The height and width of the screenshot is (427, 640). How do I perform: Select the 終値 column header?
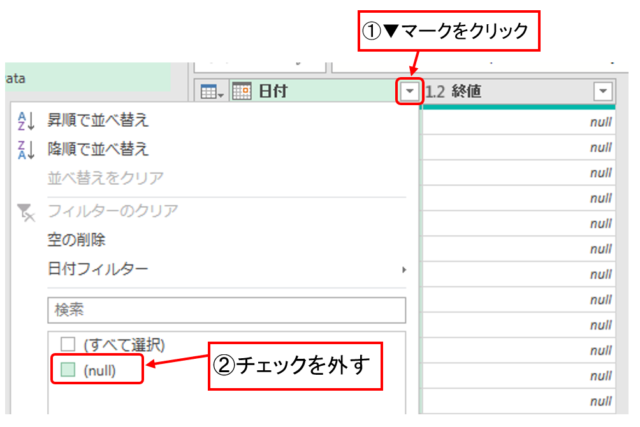518,91
